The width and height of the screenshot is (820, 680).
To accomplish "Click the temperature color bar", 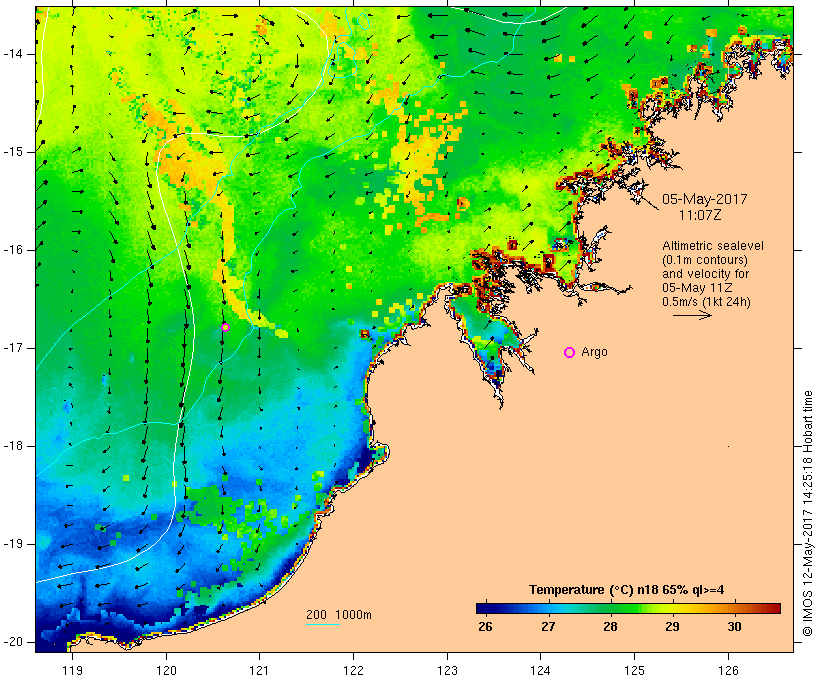I will pos(628,608).
